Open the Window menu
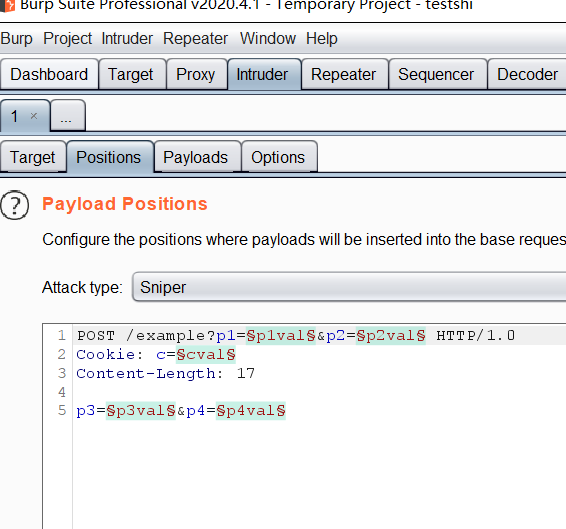 268,38
